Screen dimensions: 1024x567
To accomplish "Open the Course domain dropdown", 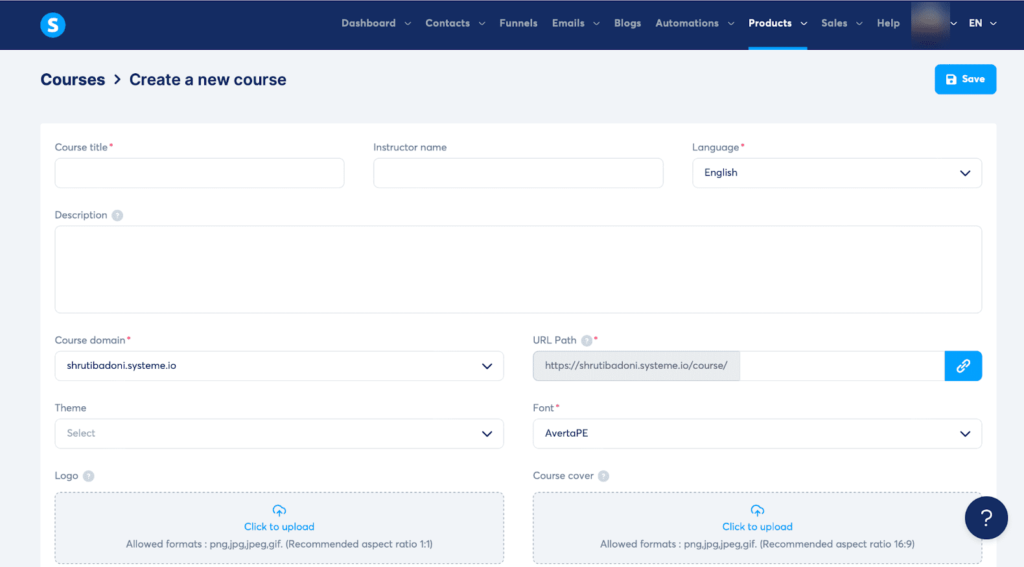I will [x=279, y=366].
